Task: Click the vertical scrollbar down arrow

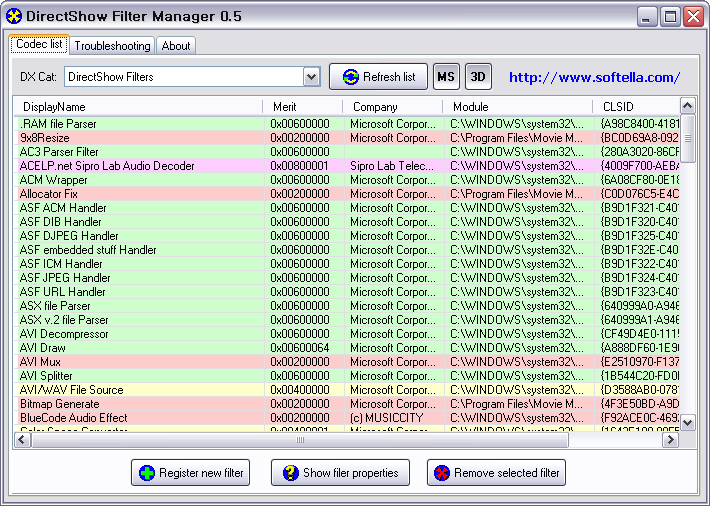Action: pos(688,423)
